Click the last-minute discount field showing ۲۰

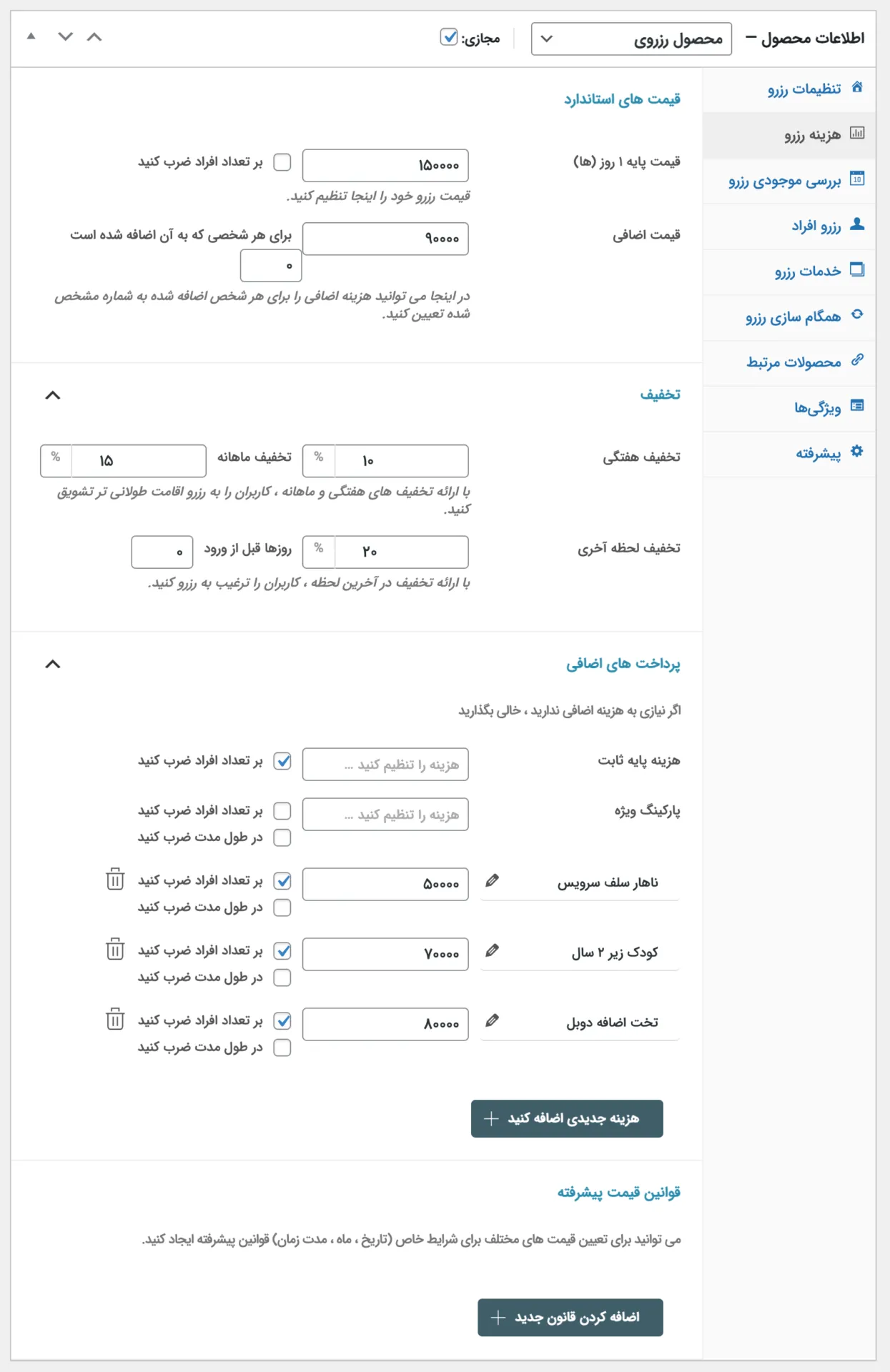401,552
